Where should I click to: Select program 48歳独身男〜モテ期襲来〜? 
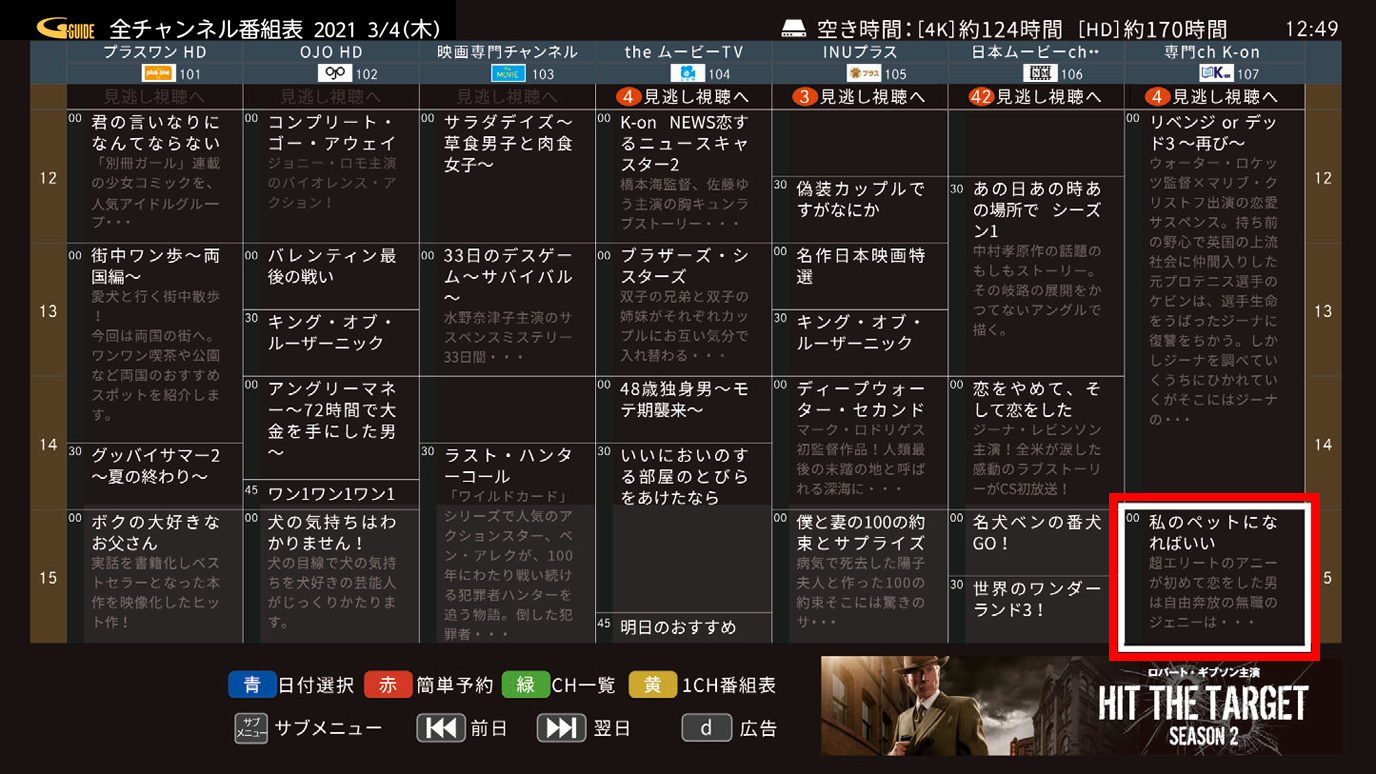tap(684, 410)
